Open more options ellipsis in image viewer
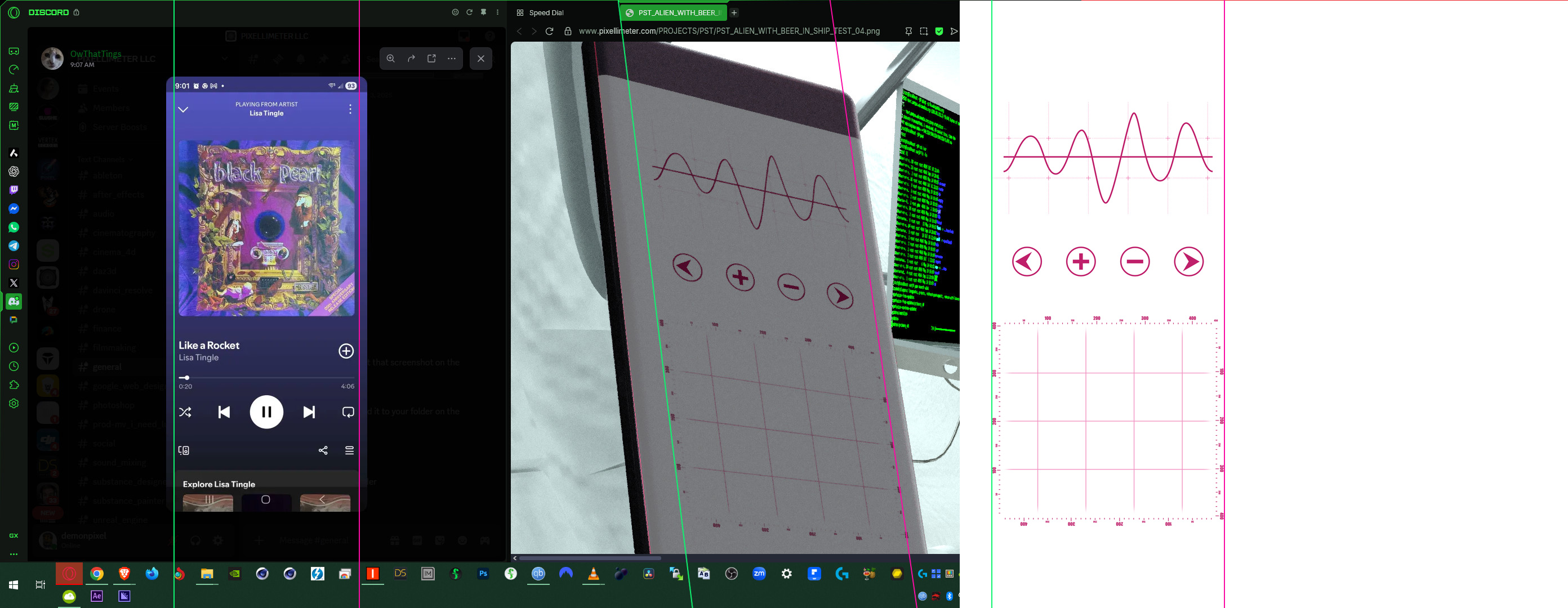This screenshot has height=608, width=1568. 452,59
